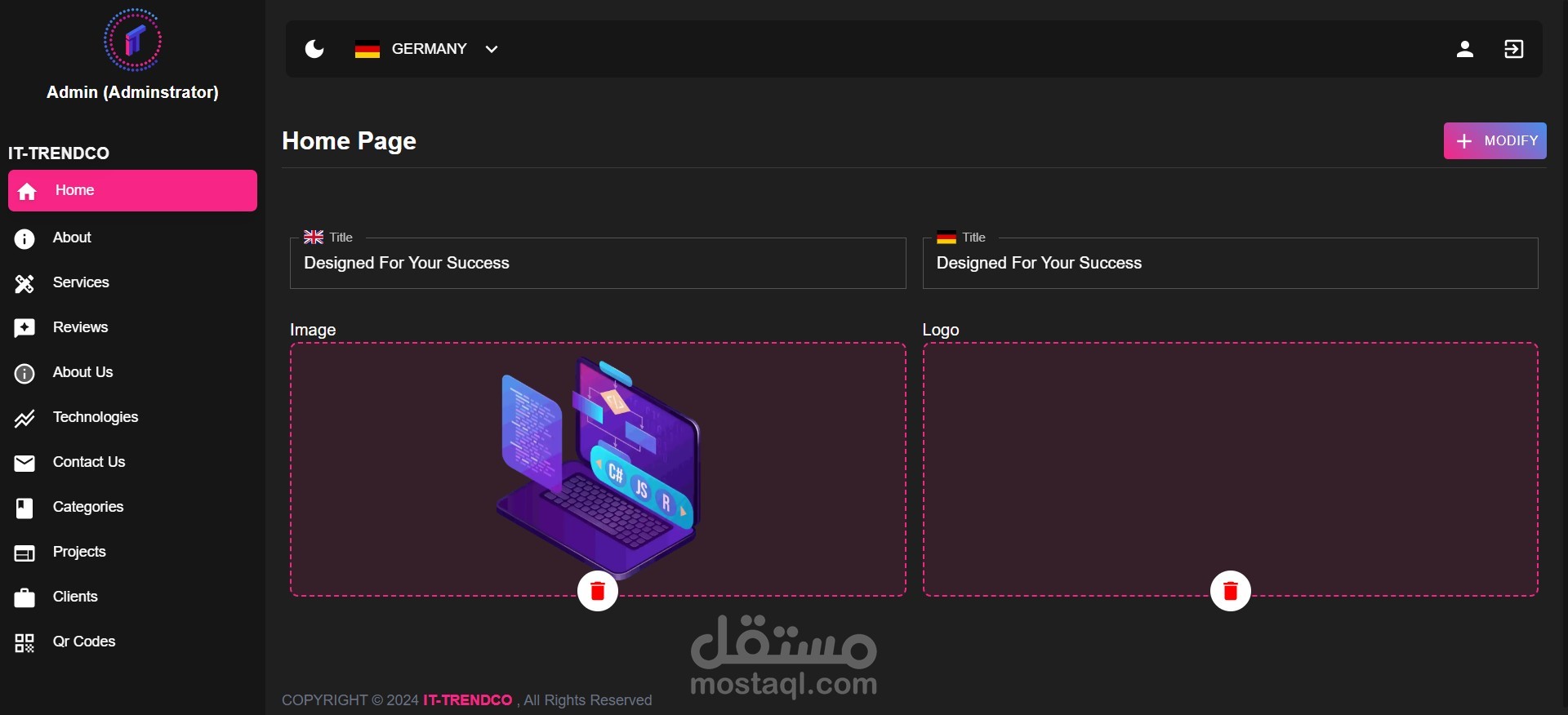Click the Home Page heading
1568x715 pixels.
[x=349, y=141]
